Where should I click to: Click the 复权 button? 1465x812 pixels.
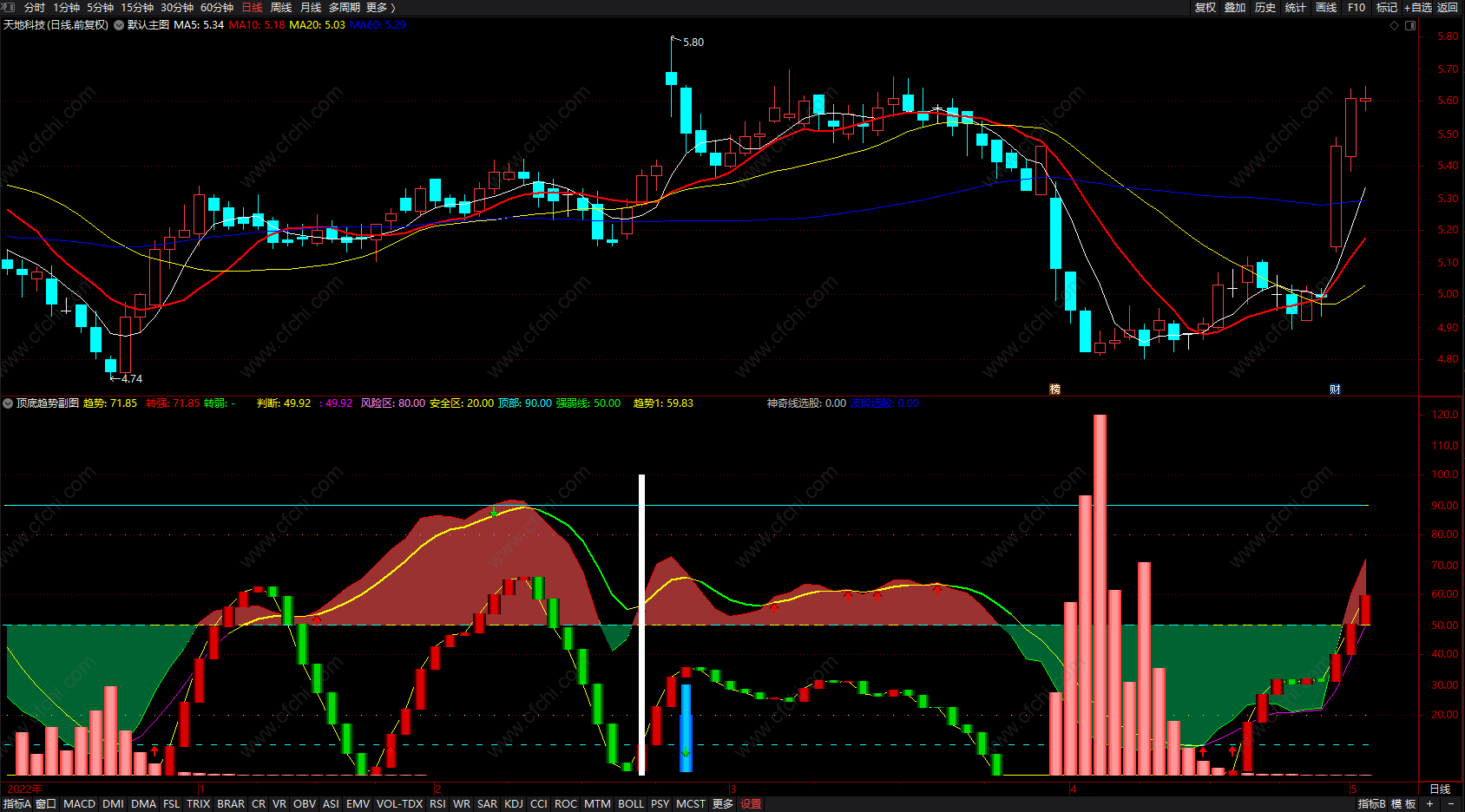click(1206, 7)
